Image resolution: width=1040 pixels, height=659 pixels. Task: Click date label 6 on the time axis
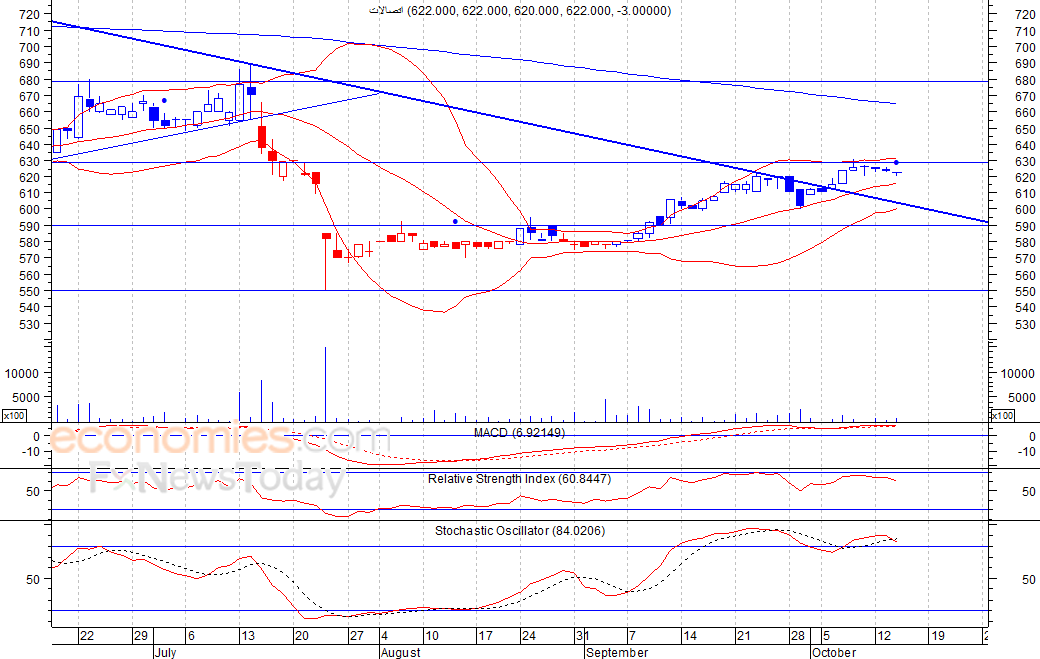click(x=191, y=636)
